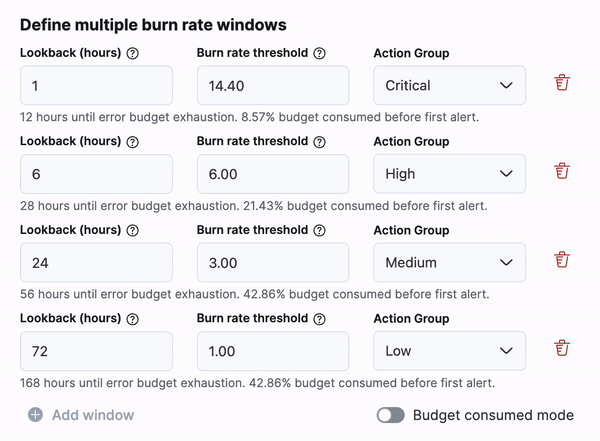Screen dimensions: 600x441
Task: Remove the Medium burn rate window
Action: (x=562, y=261)
